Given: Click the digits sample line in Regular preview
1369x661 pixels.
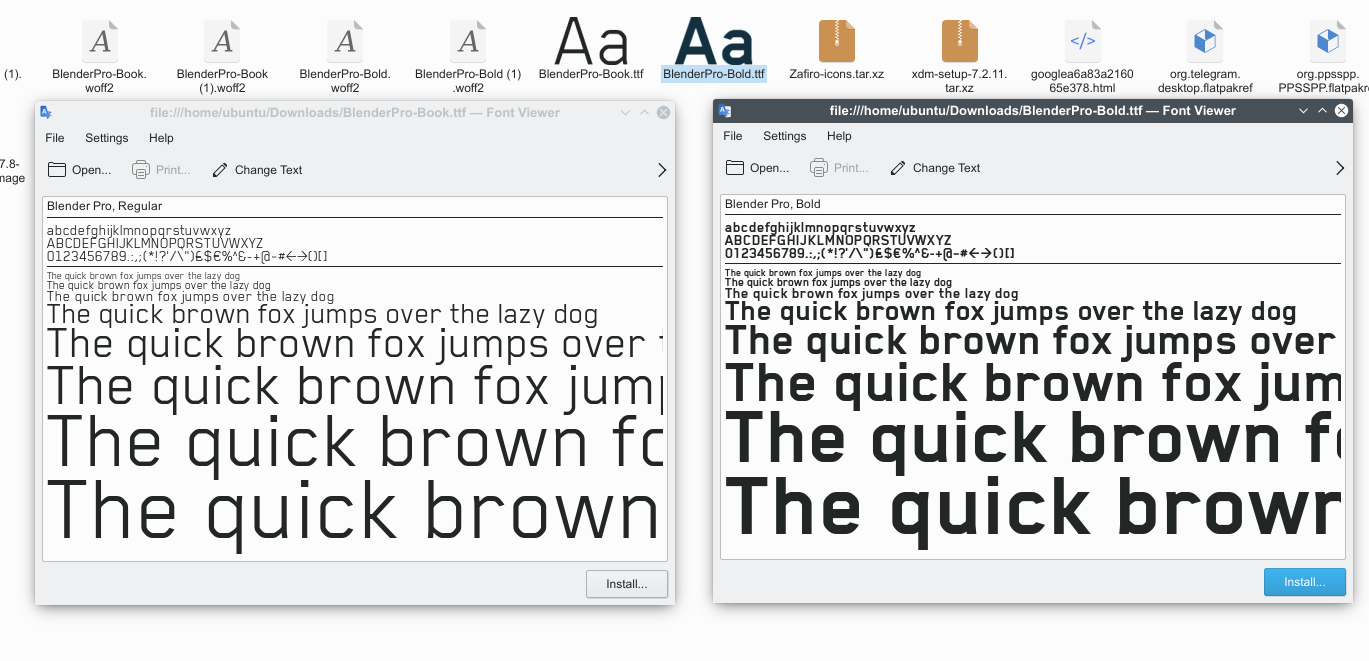Looking at the screenshot, I should [x=187, y=256].
